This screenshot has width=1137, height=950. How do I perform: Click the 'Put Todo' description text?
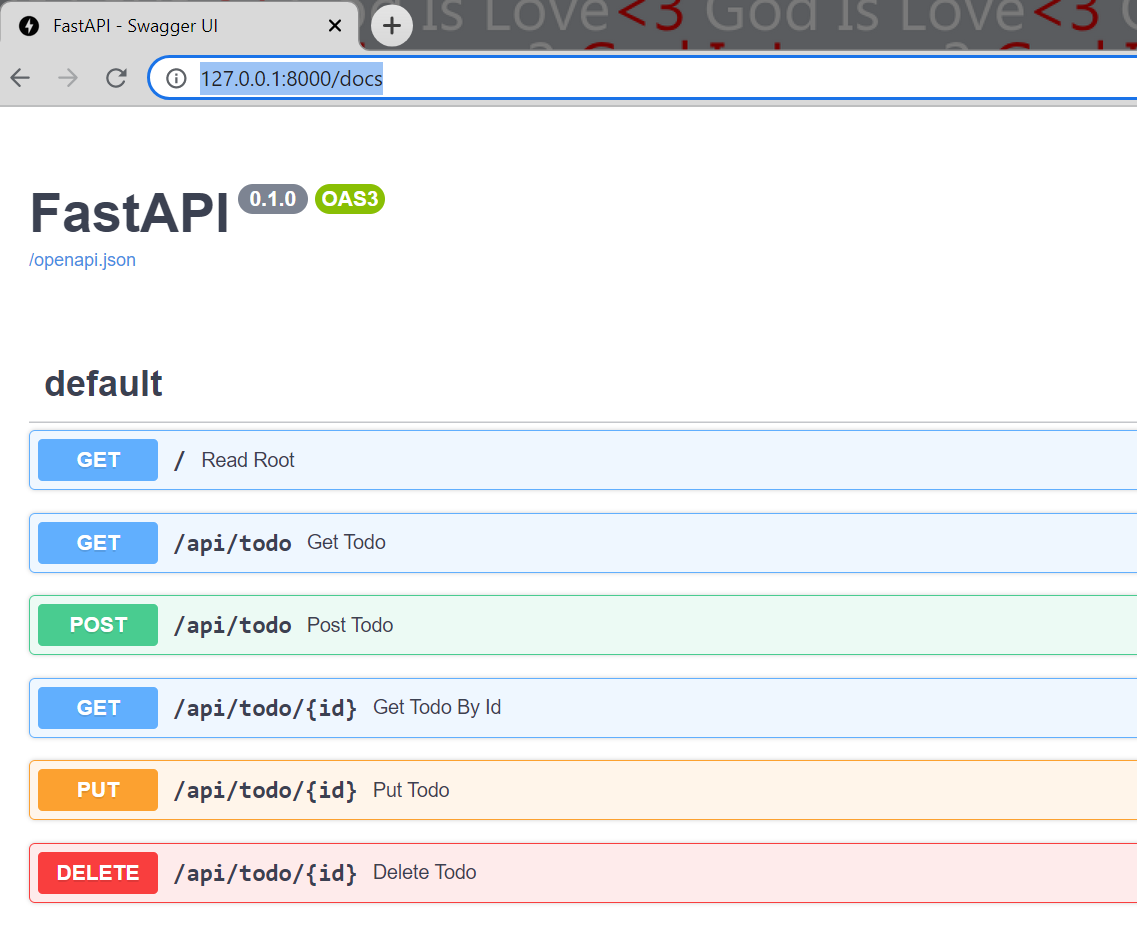tap(411, 790)
